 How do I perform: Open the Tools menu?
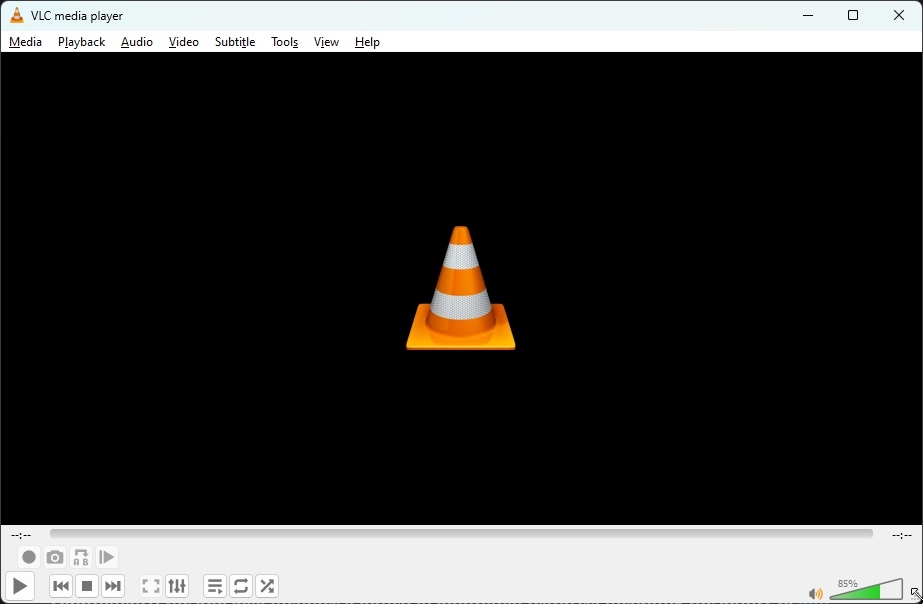[x=284, y=42]
